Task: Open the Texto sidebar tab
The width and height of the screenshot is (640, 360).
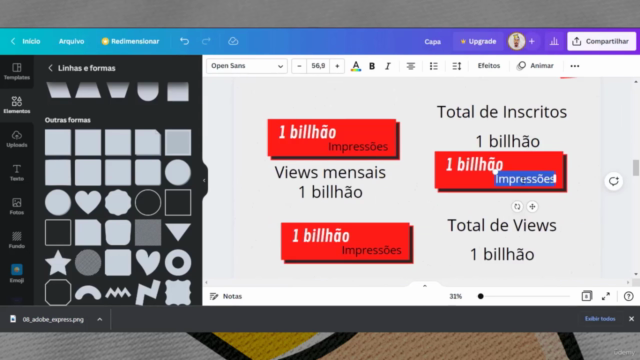Action: (17, 173)
